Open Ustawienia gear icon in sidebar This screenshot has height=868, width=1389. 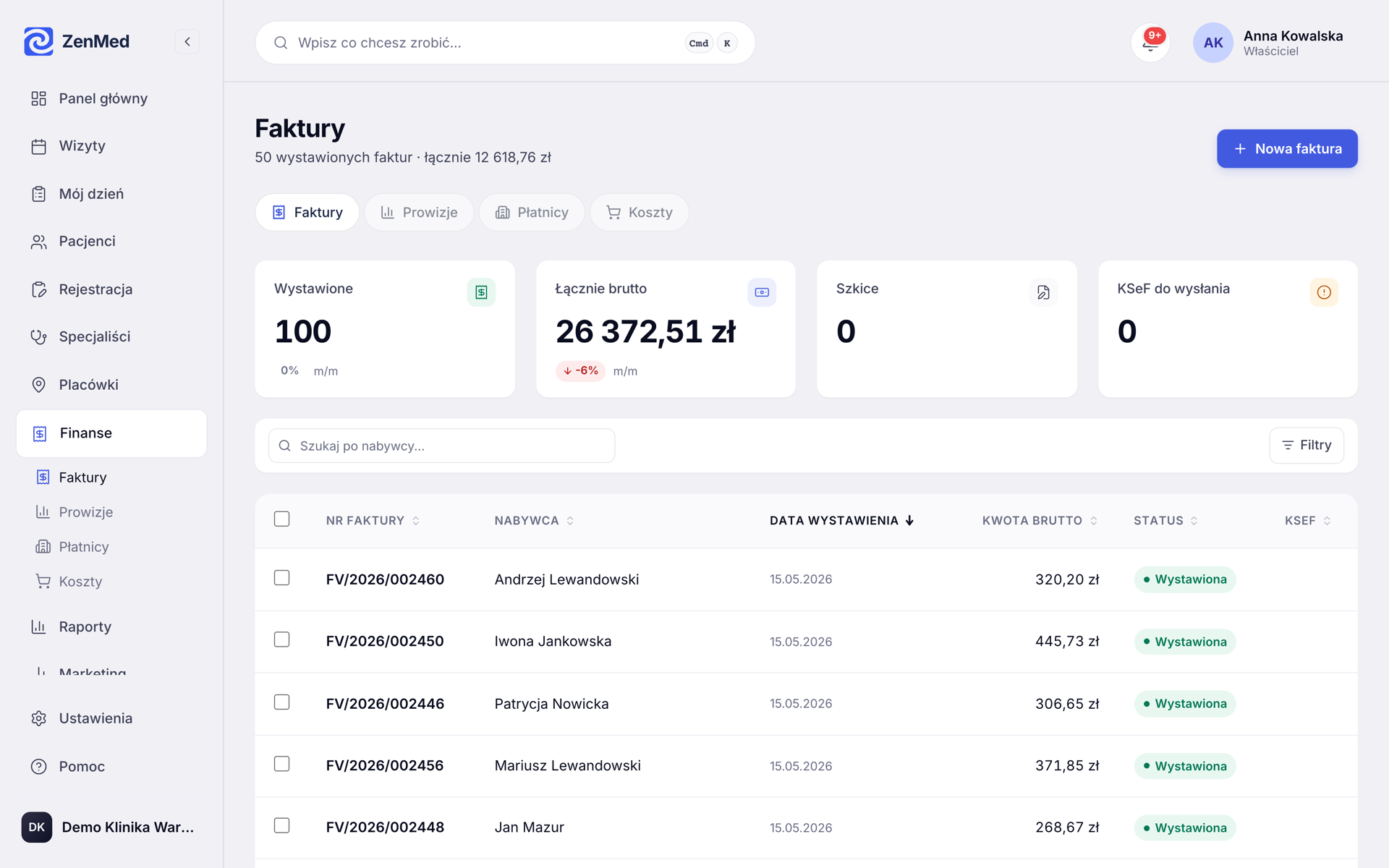point(39,718)
